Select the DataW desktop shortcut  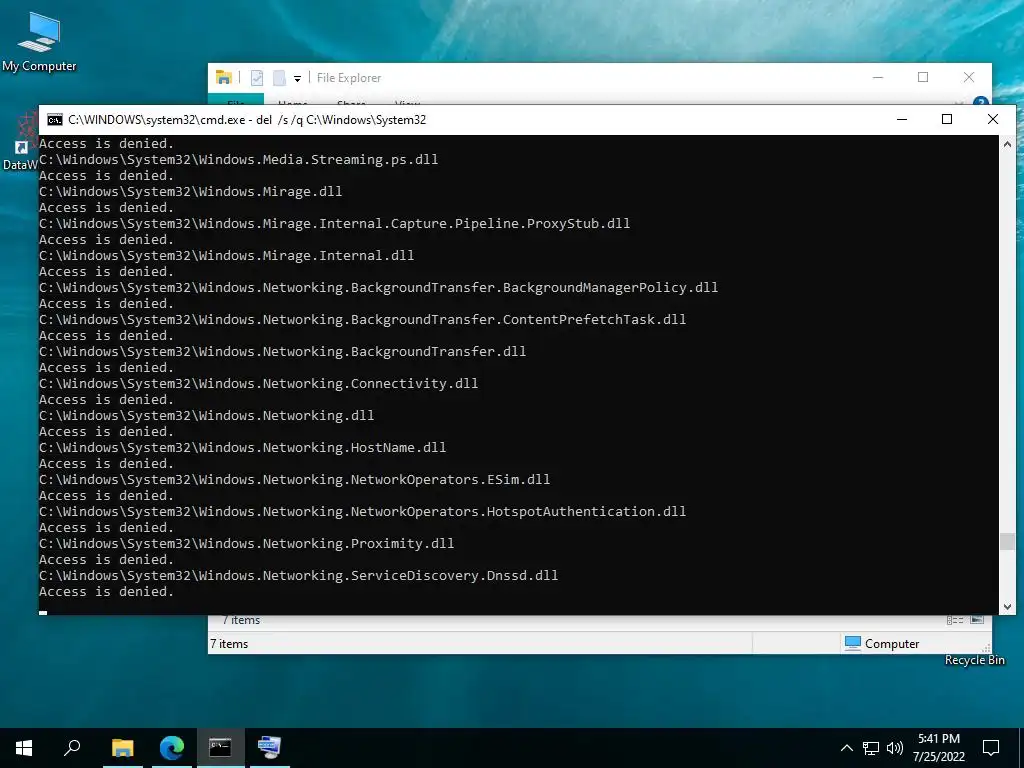tap(20, 142)
